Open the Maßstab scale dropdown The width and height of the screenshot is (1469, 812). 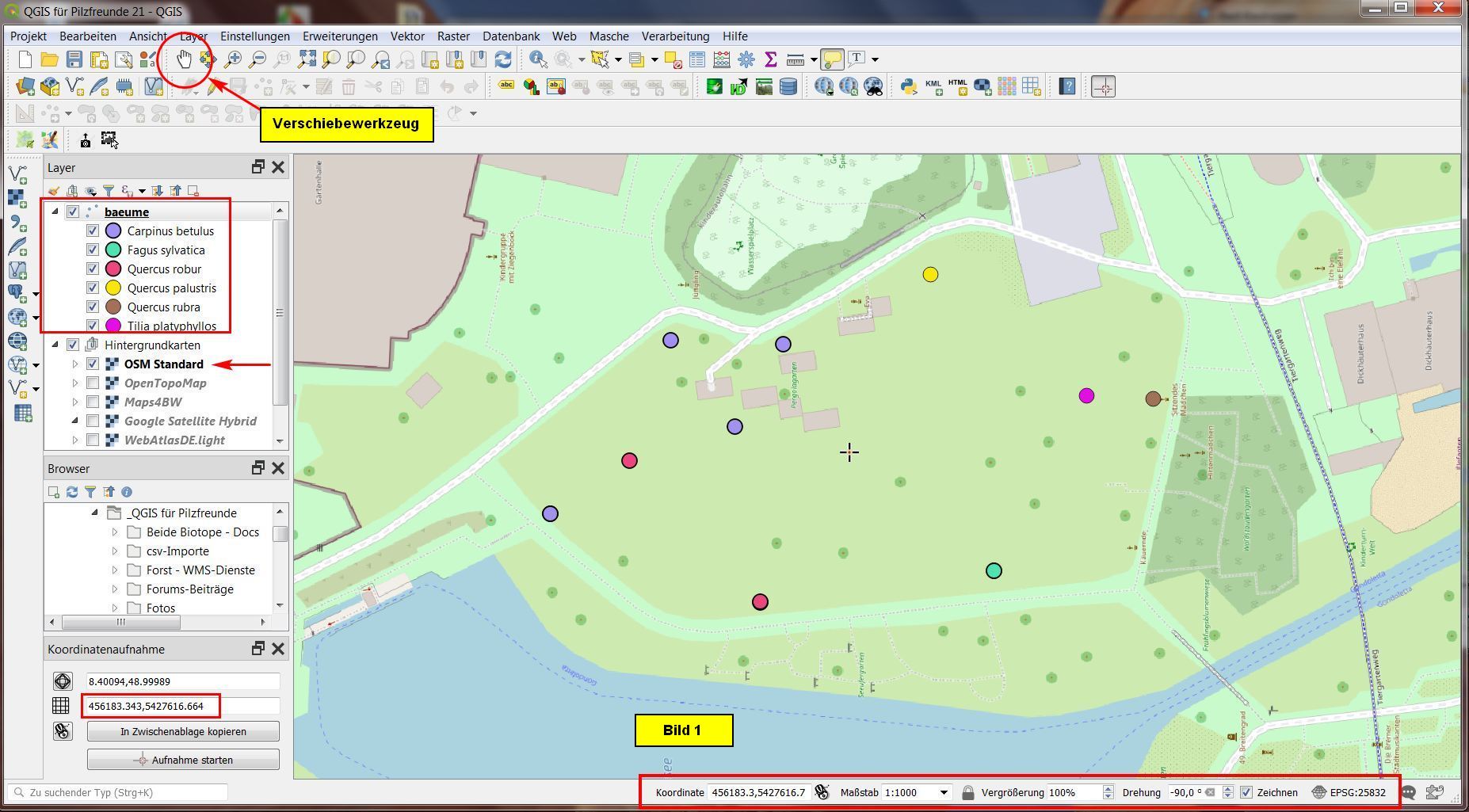pos(943,792)
